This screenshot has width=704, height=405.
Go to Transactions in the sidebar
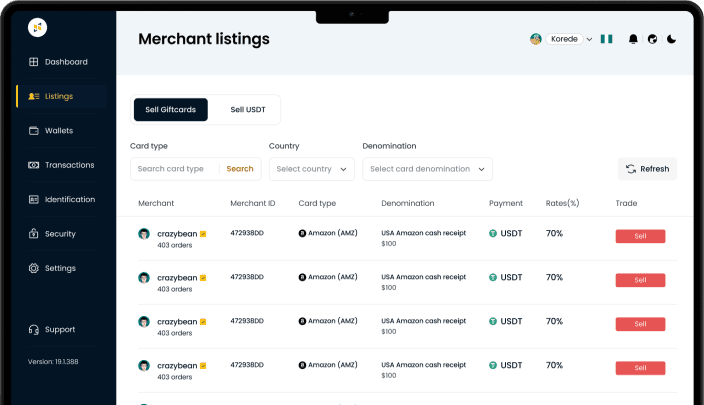pos(68,165)
